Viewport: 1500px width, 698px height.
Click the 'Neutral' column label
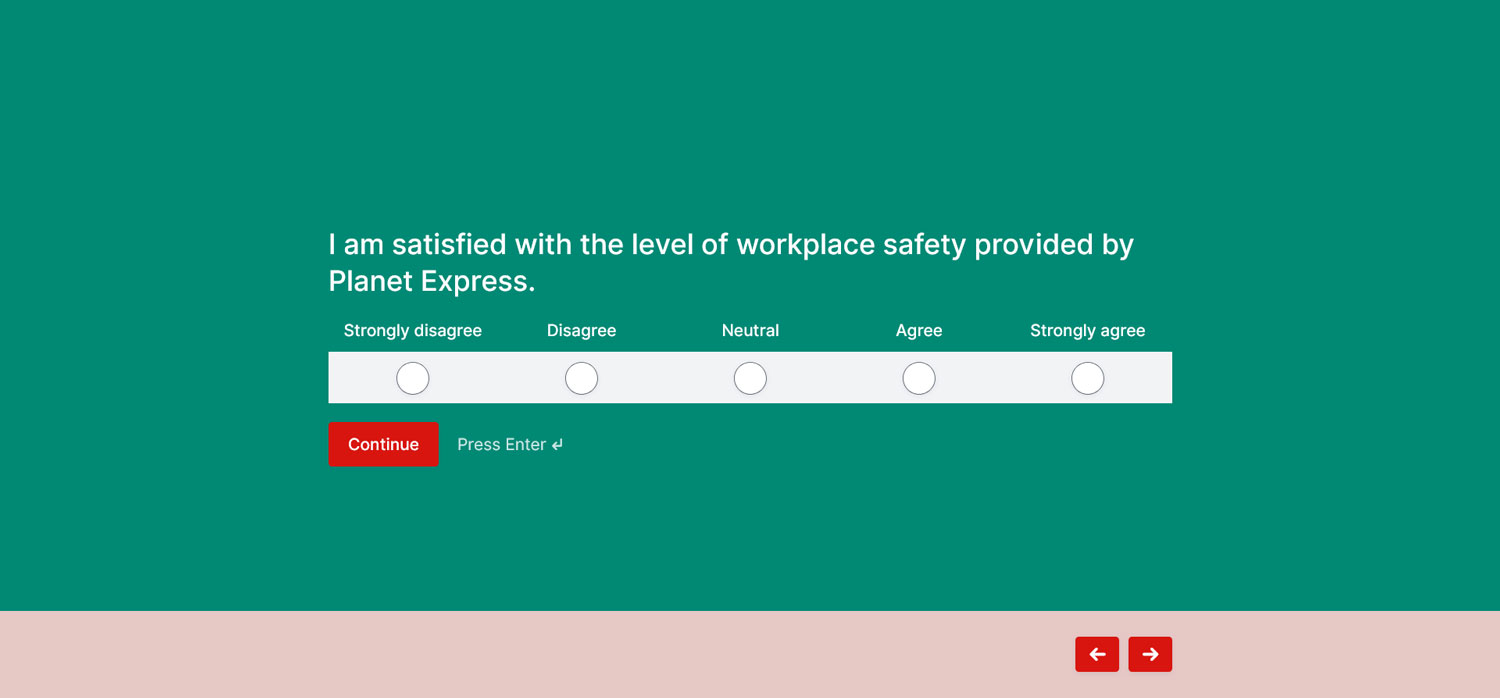tap(750, 331)
